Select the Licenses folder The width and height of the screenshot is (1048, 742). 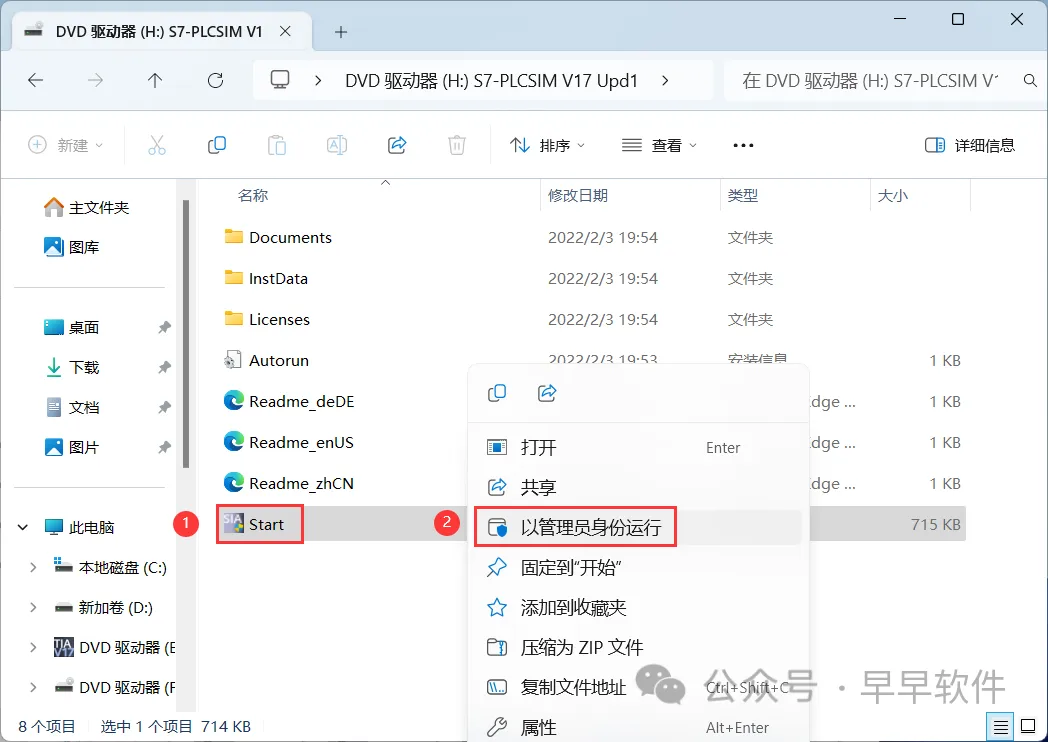click(x=267, y=320)
